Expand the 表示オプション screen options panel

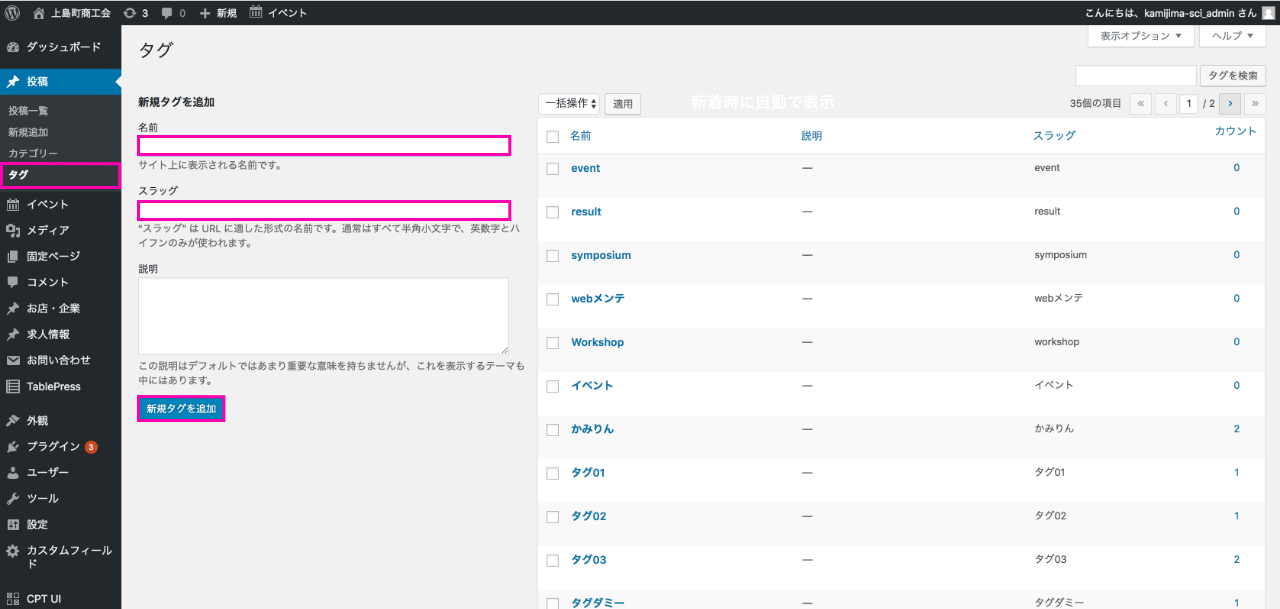pos(1140,36)
